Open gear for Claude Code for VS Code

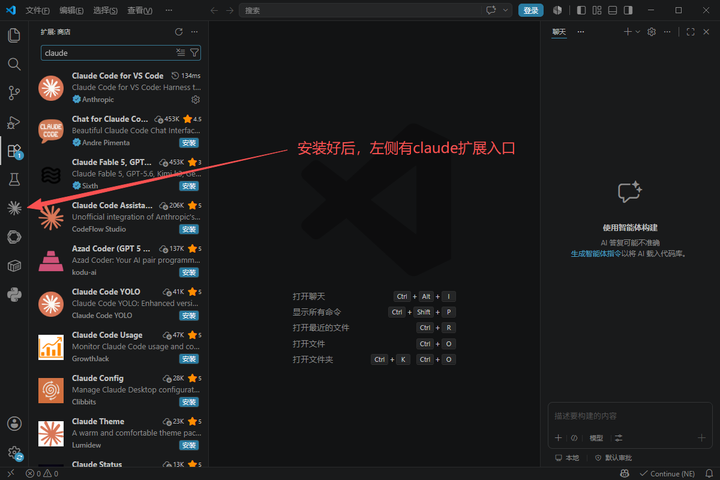tap(196, 100)
